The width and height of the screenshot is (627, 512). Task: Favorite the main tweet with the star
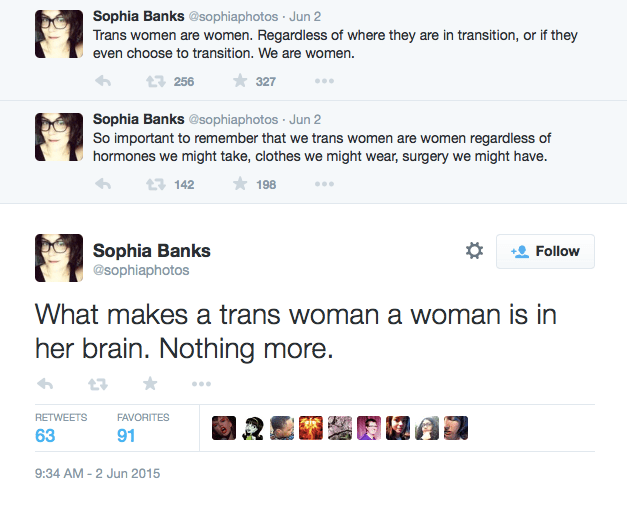pyautogui.click(x=150, y=383)
